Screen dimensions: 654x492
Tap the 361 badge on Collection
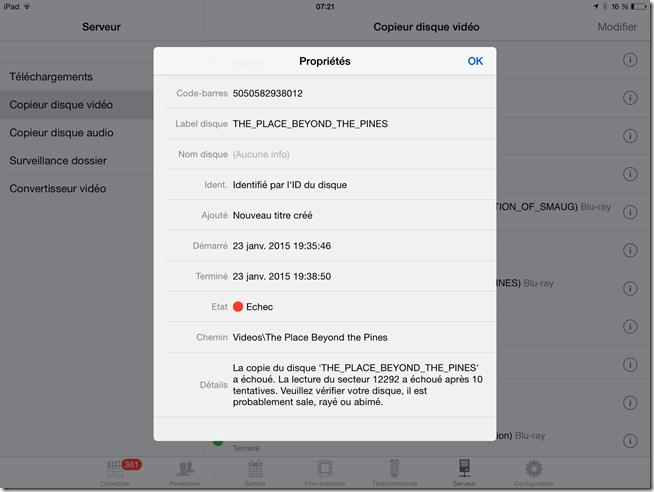pos(131,464)
